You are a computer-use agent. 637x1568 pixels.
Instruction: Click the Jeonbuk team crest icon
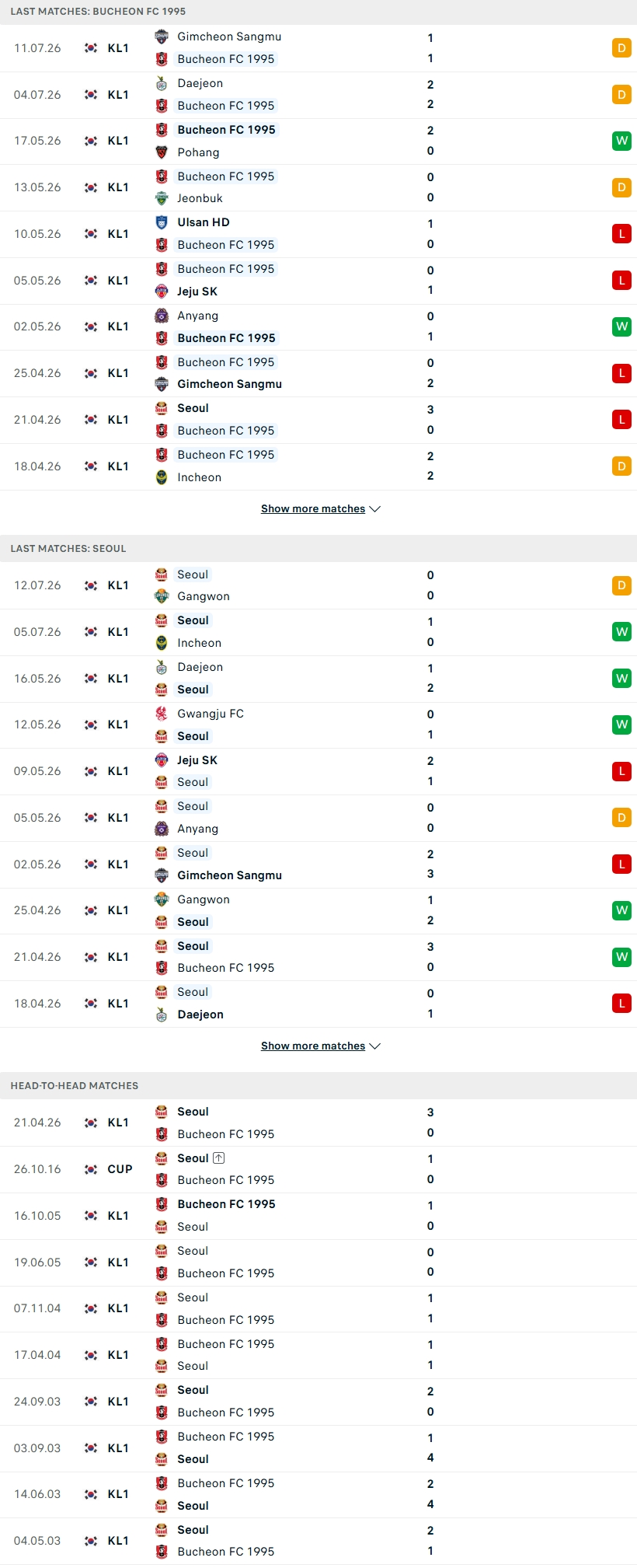pos(162,198)
